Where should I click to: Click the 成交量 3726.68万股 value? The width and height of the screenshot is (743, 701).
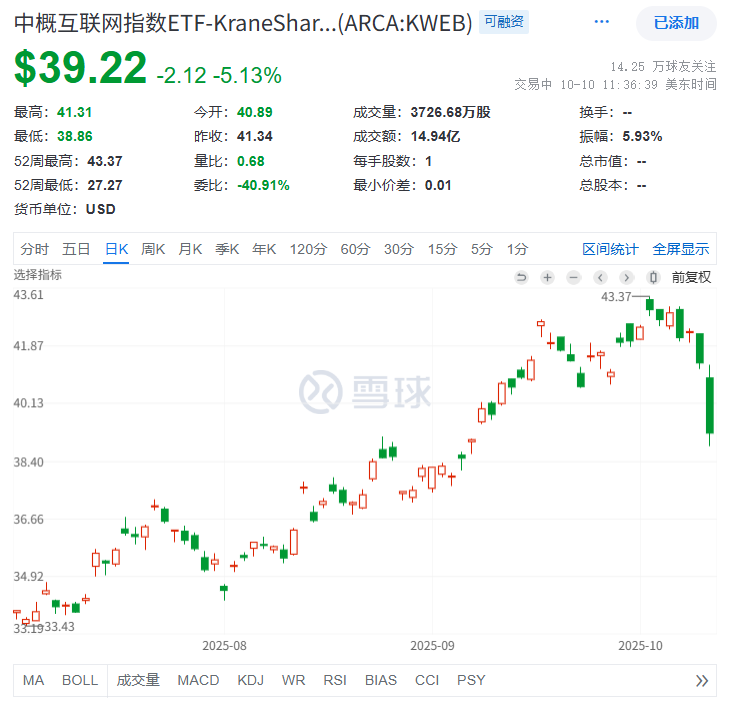point(450,112)
